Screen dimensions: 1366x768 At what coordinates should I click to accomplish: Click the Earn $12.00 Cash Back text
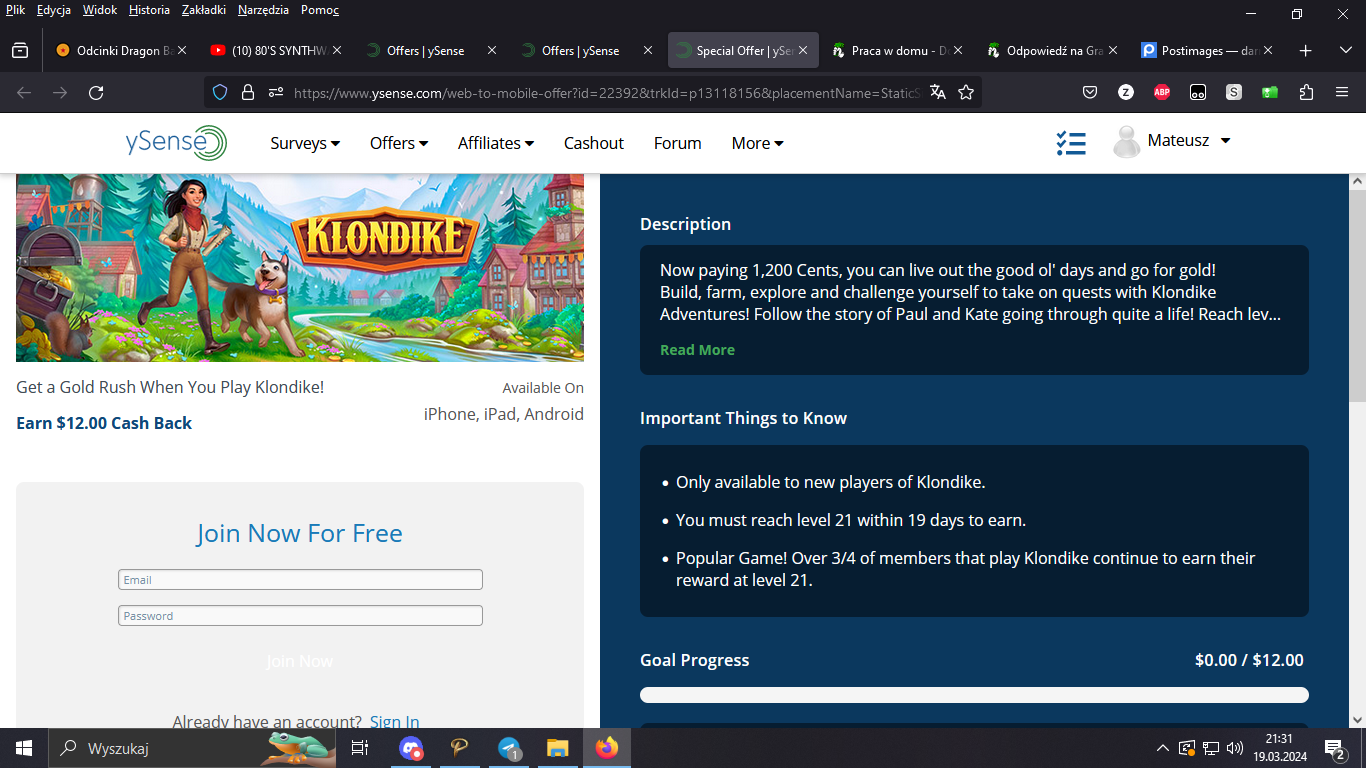click(104, 423)
